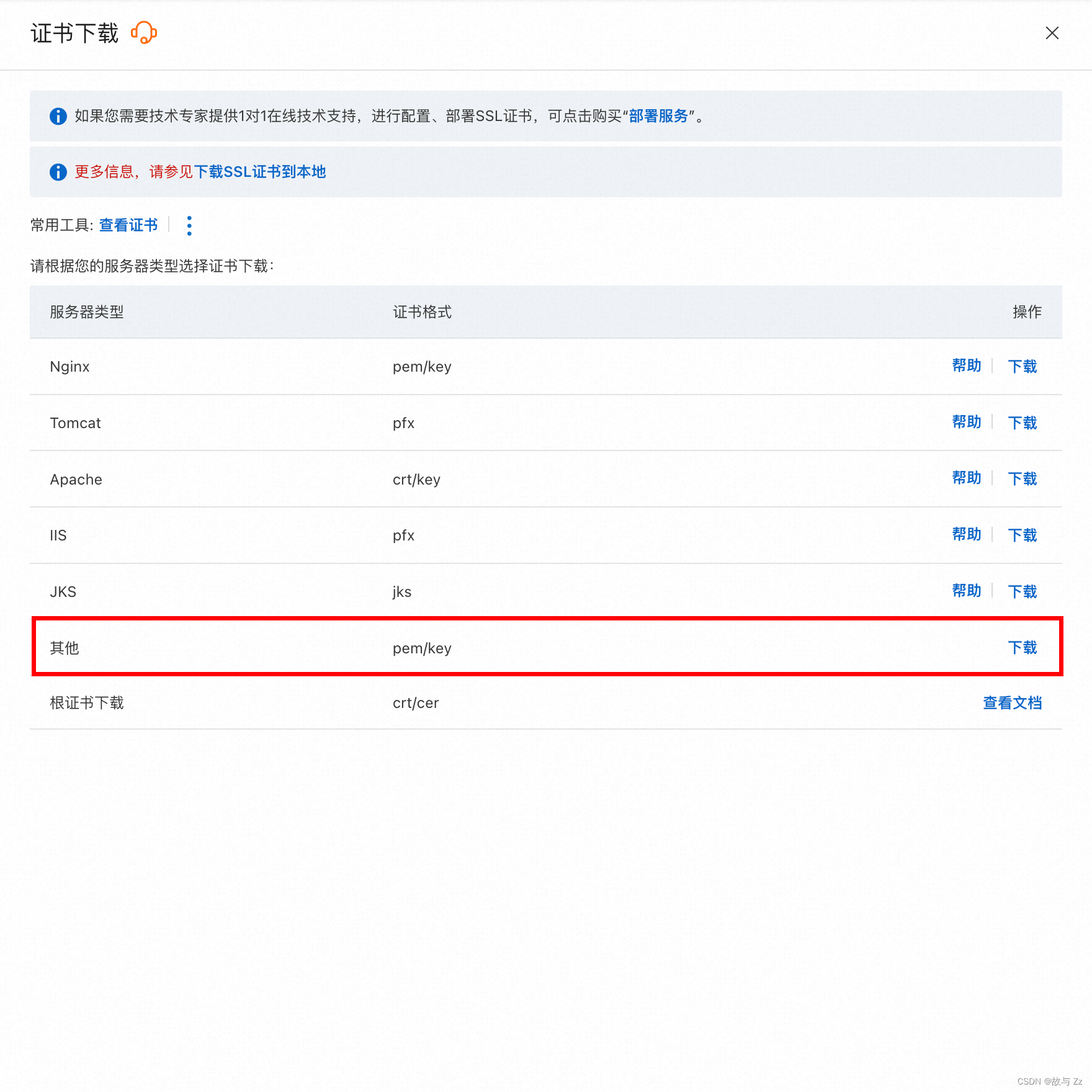Open the 下载SSL证书到本地 documentation link

[261, 172]
